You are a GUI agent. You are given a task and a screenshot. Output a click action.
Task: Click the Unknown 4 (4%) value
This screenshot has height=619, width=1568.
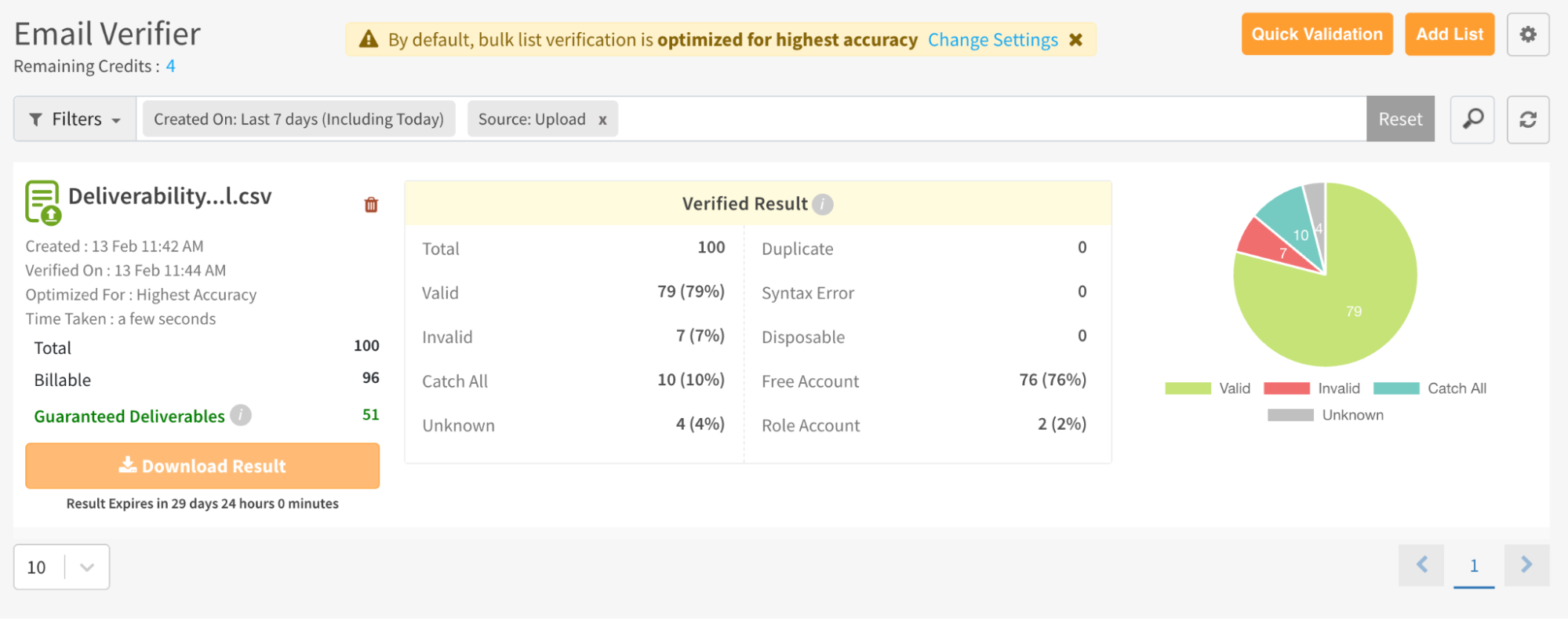tap(700, 424)
